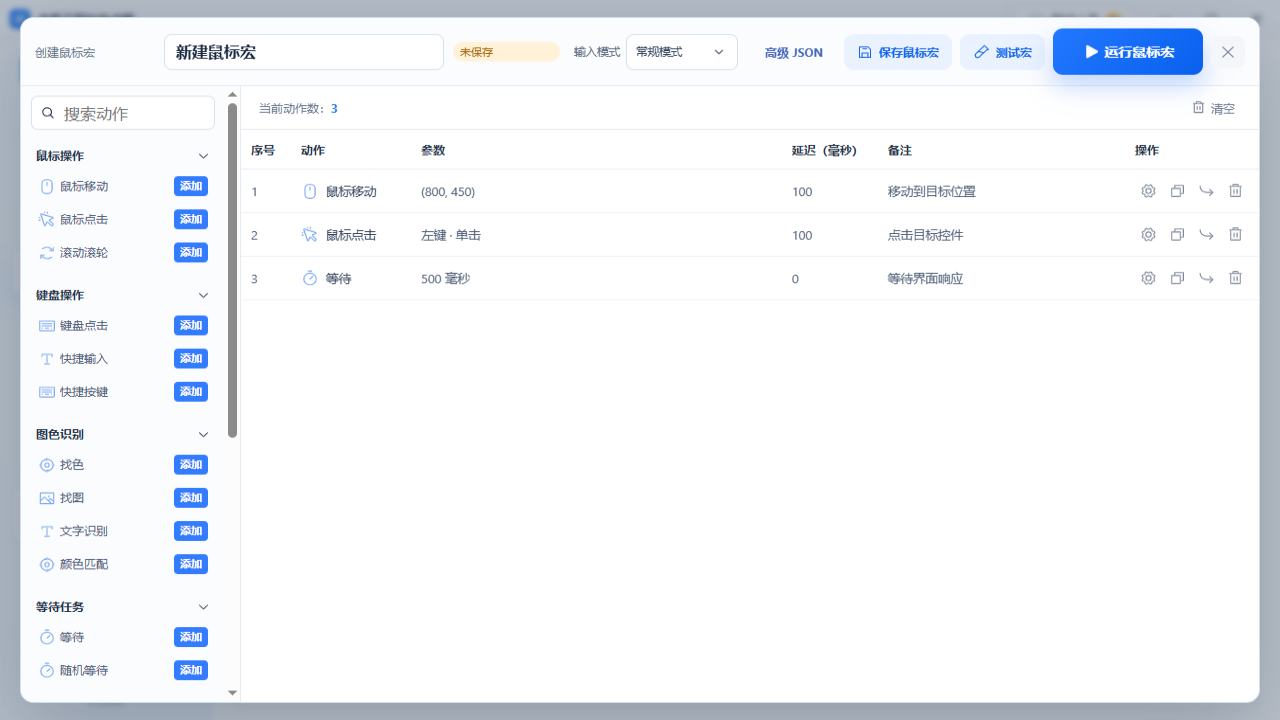The width and height of the screenshot is (1280, 720).
Task: Open settings for 鼠标点击 row
Action: [1148, 234]
